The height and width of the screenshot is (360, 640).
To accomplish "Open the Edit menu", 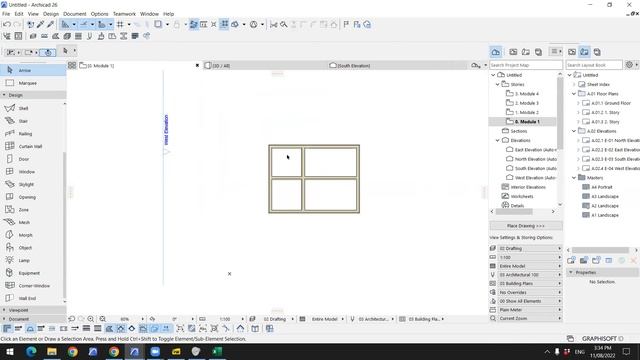I will pyautogui.click(x=19, y=14).
